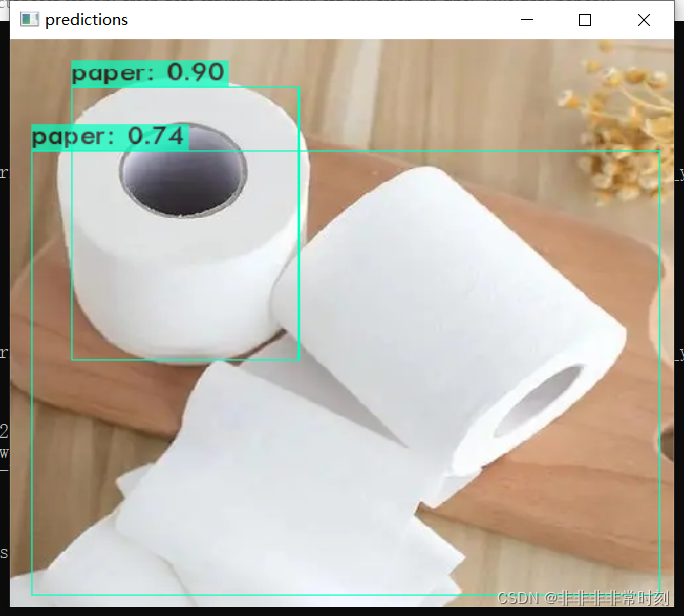Viewport: 684px width, 616px height.
Task: Close the predictions window
Action: (x=644, y=20)
